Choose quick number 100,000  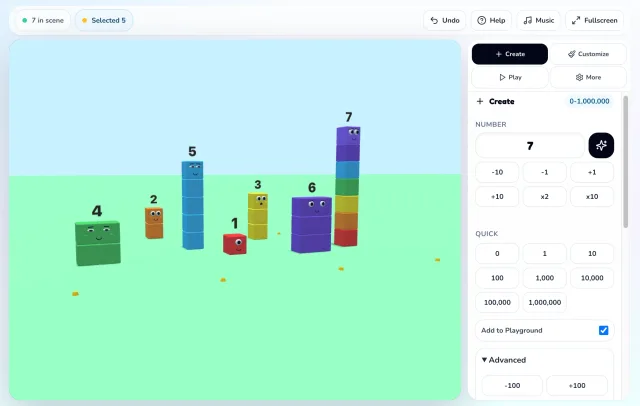497,302
